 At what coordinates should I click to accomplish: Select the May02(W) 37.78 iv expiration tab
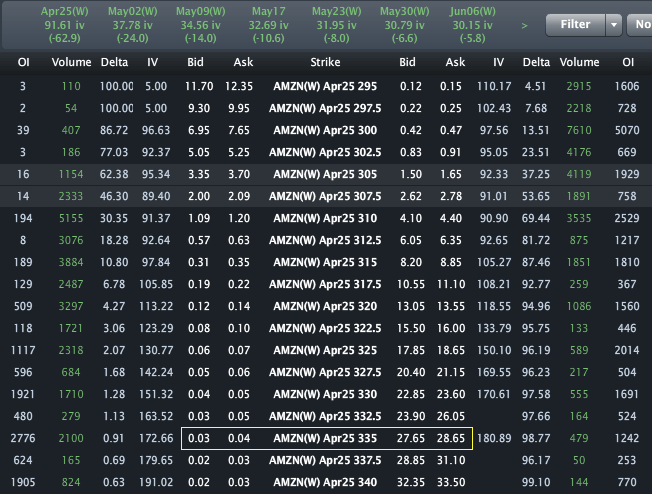(x=132, y=25)
